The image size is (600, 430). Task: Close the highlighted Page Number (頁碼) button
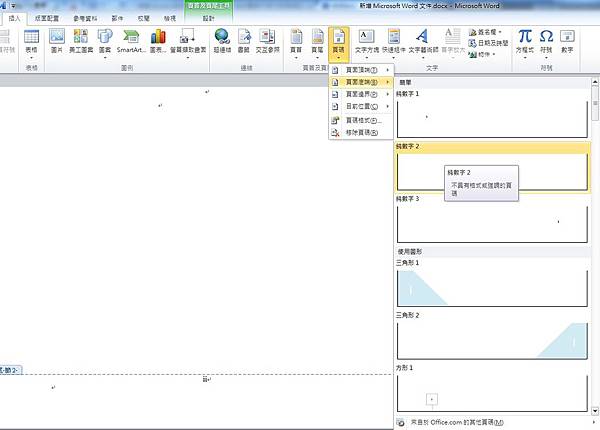tap(339, 44)
